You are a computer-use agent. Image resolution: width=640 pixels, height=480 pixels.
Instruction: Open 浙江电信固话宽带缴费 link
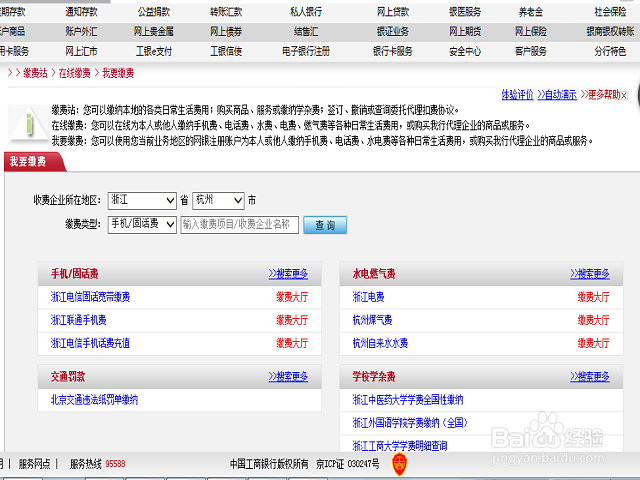[x=90, y=297]
